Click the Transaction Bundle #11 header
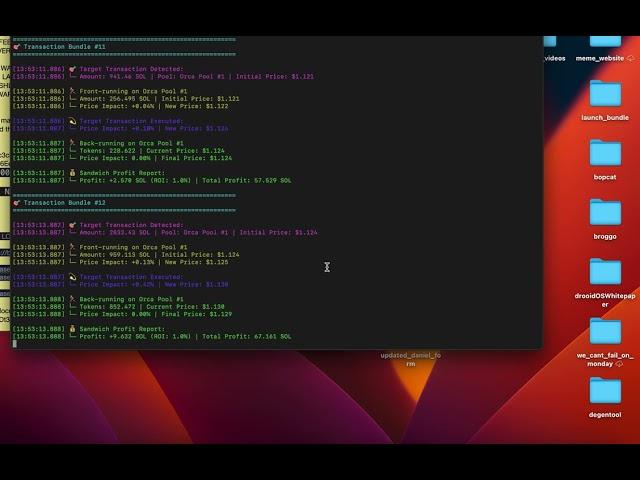Screen dimensions: 640x480 click(x=60, y=47)
